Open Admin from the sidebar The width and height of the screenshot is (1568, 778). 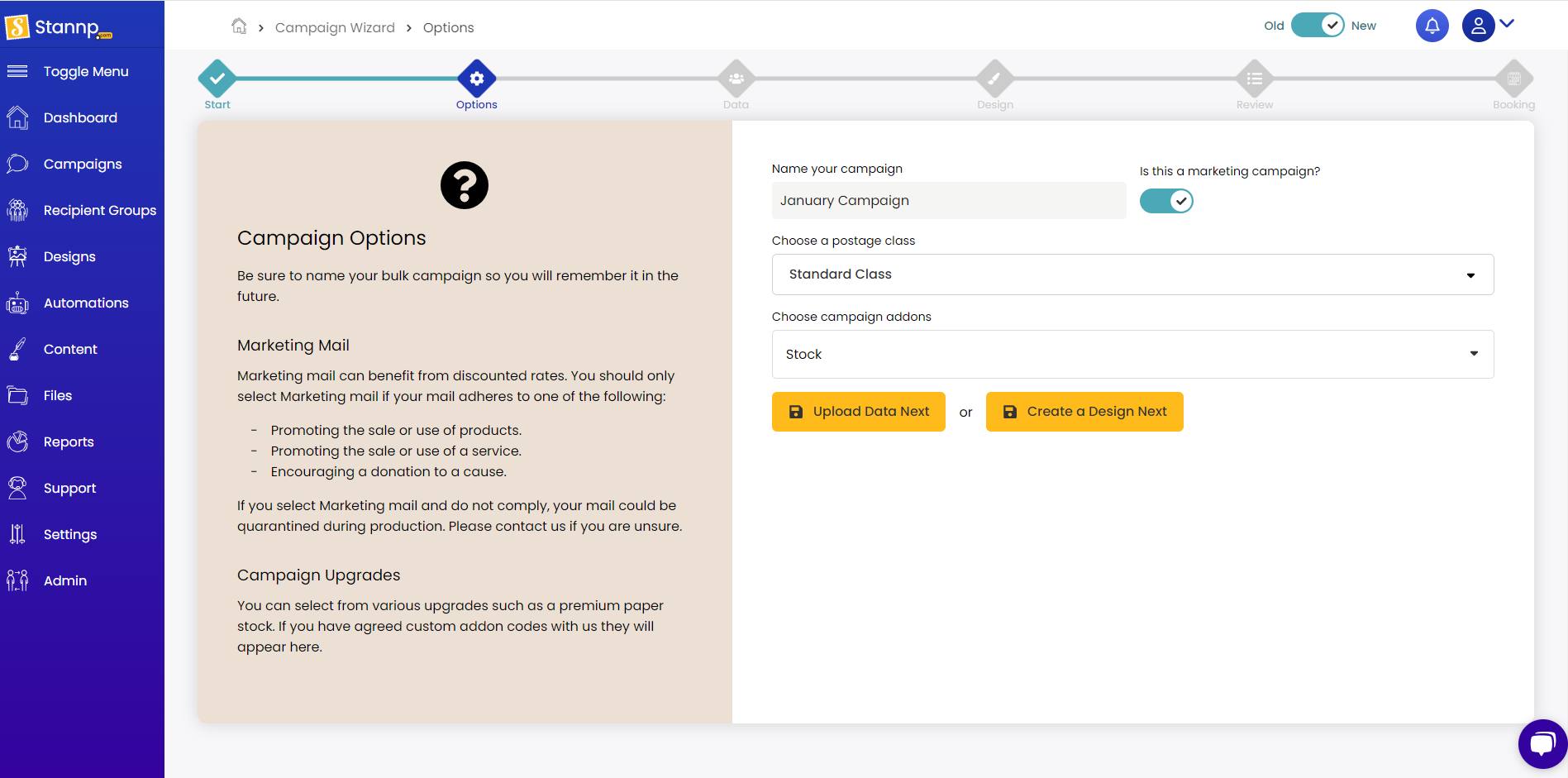click(x=65, y=580)
